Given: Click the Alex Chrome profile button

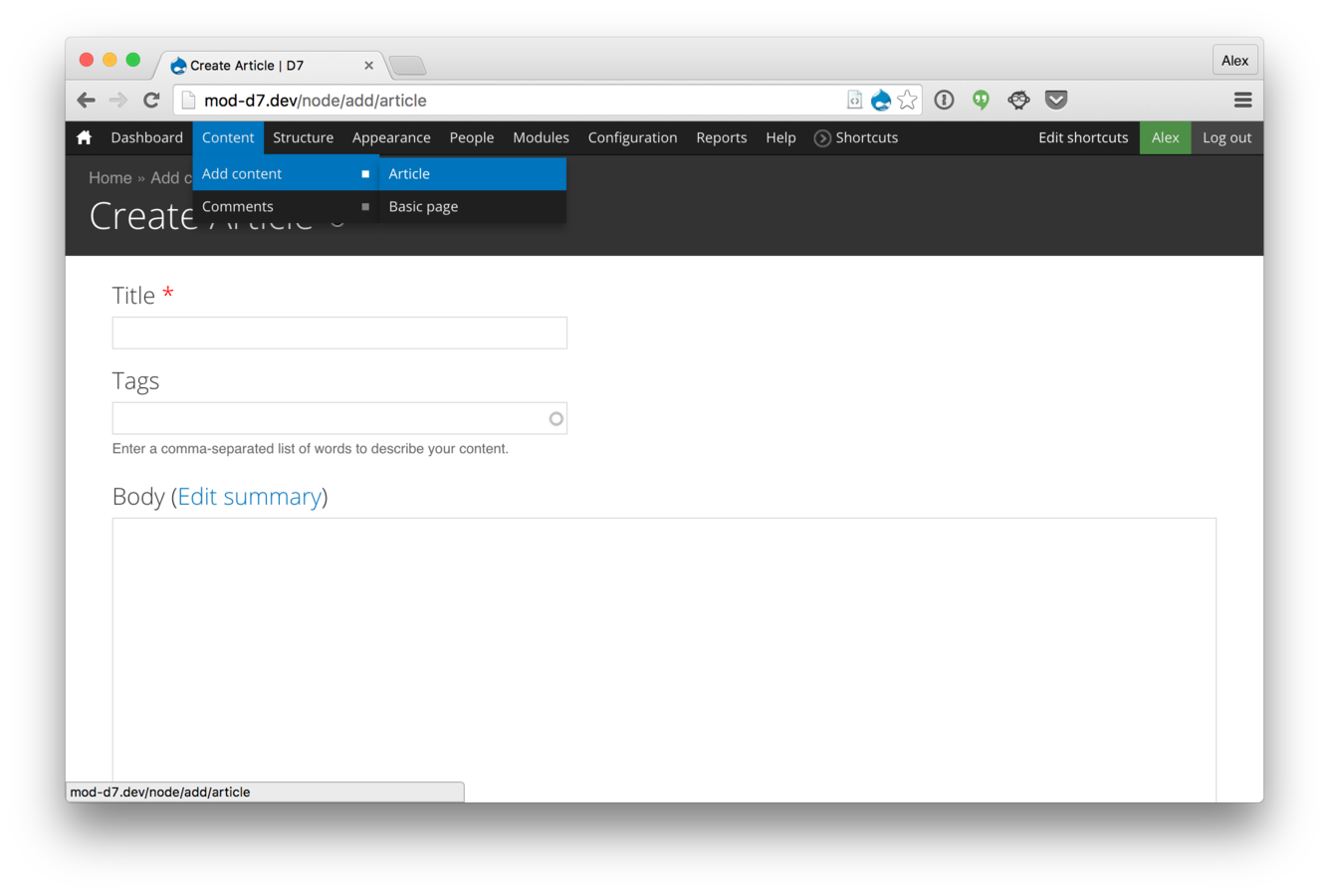Looking at the screenshot, I should (x=1234, y=60).
